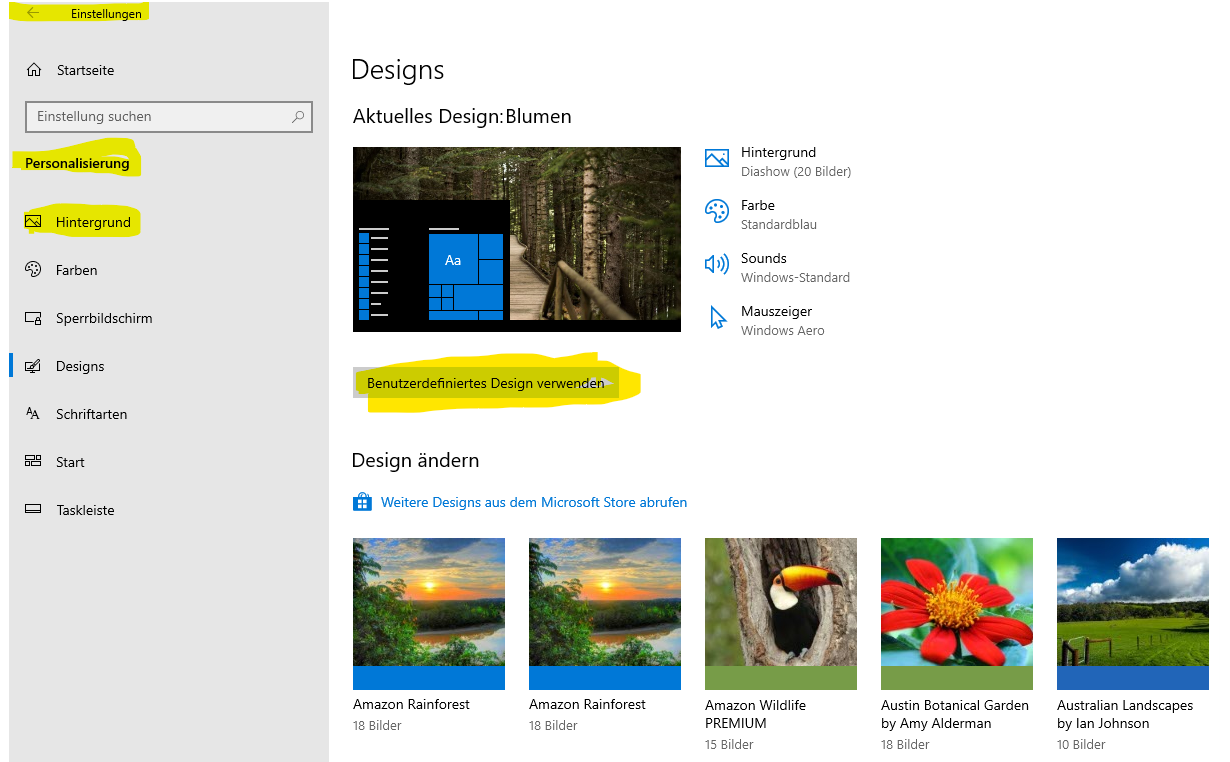This screenshot has height=762, width=1230.
Task: Click the 15 Bilder label under Amazon Wildlife
Action: (729, 744)
